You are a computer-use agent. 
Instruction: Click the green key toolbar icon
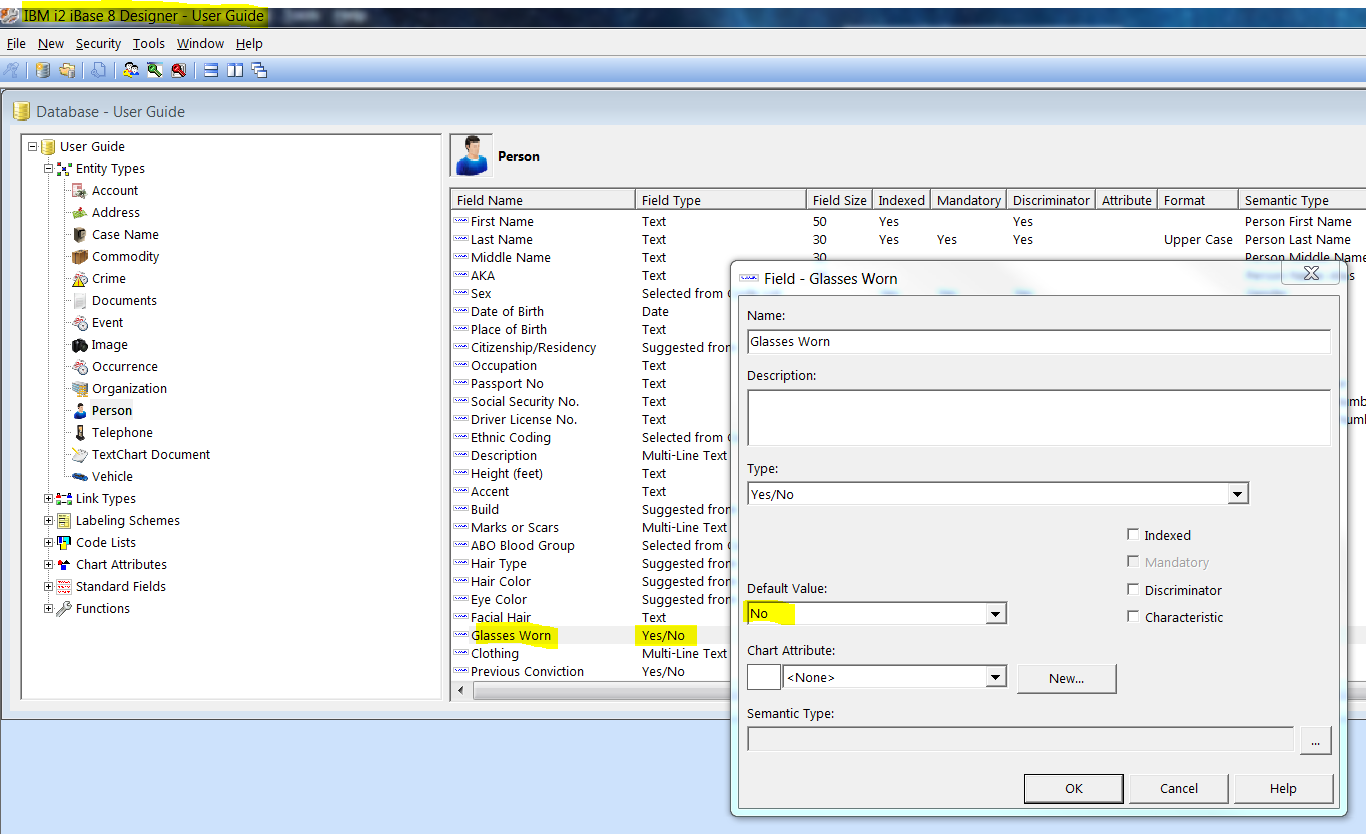(x=154, y=70)
